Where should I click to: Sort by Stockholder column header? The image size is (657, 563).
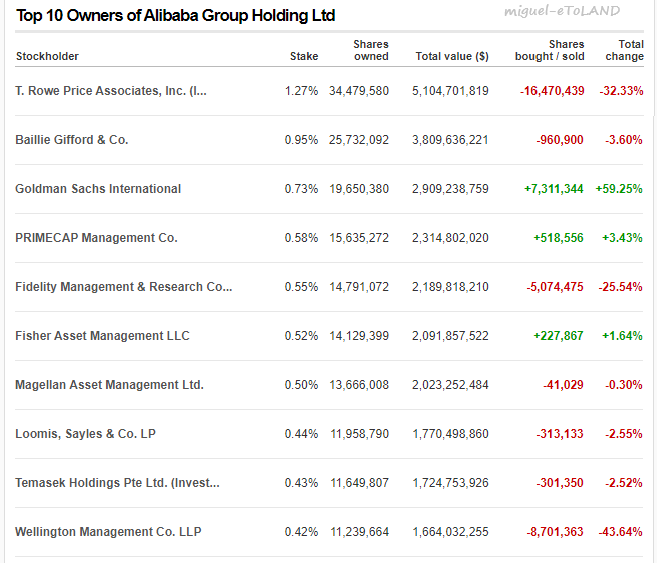coord(47,56)
